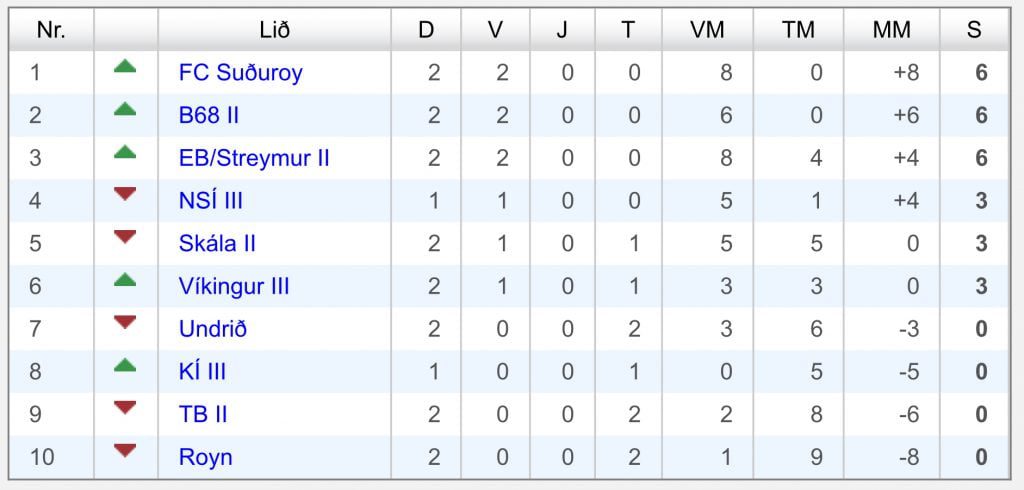Screen dimensions: 1024x490
Task: Click the red down arrow beside NSÍ III
Action: click(125, 195)
